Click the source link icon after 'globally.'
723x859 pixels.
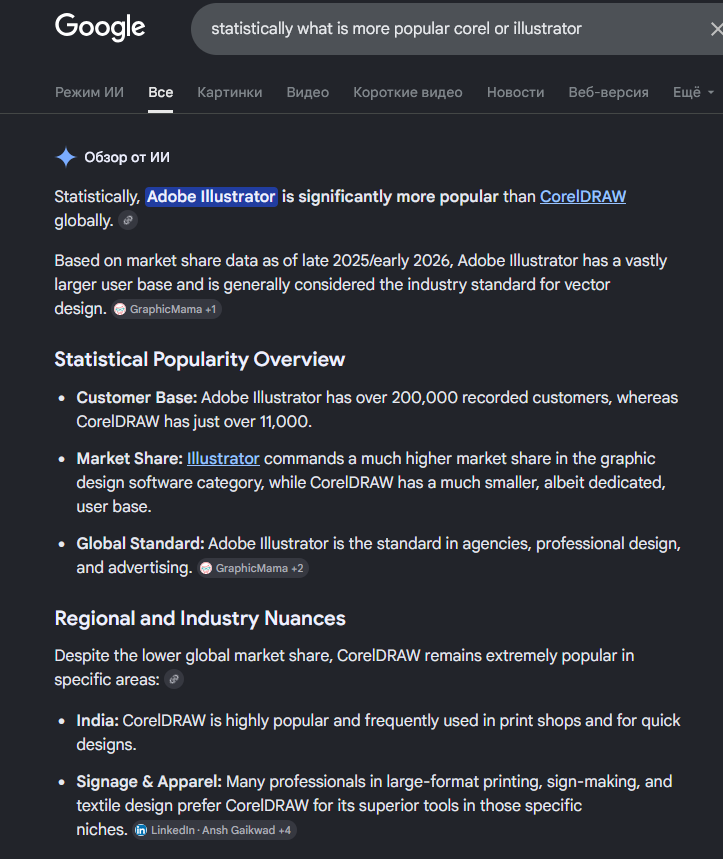(x=128, y=220)
